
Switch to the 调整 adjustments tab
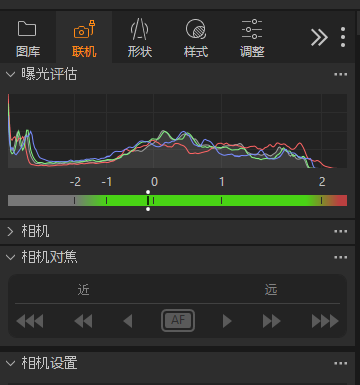pyautogui.click(x=252, y=38)
